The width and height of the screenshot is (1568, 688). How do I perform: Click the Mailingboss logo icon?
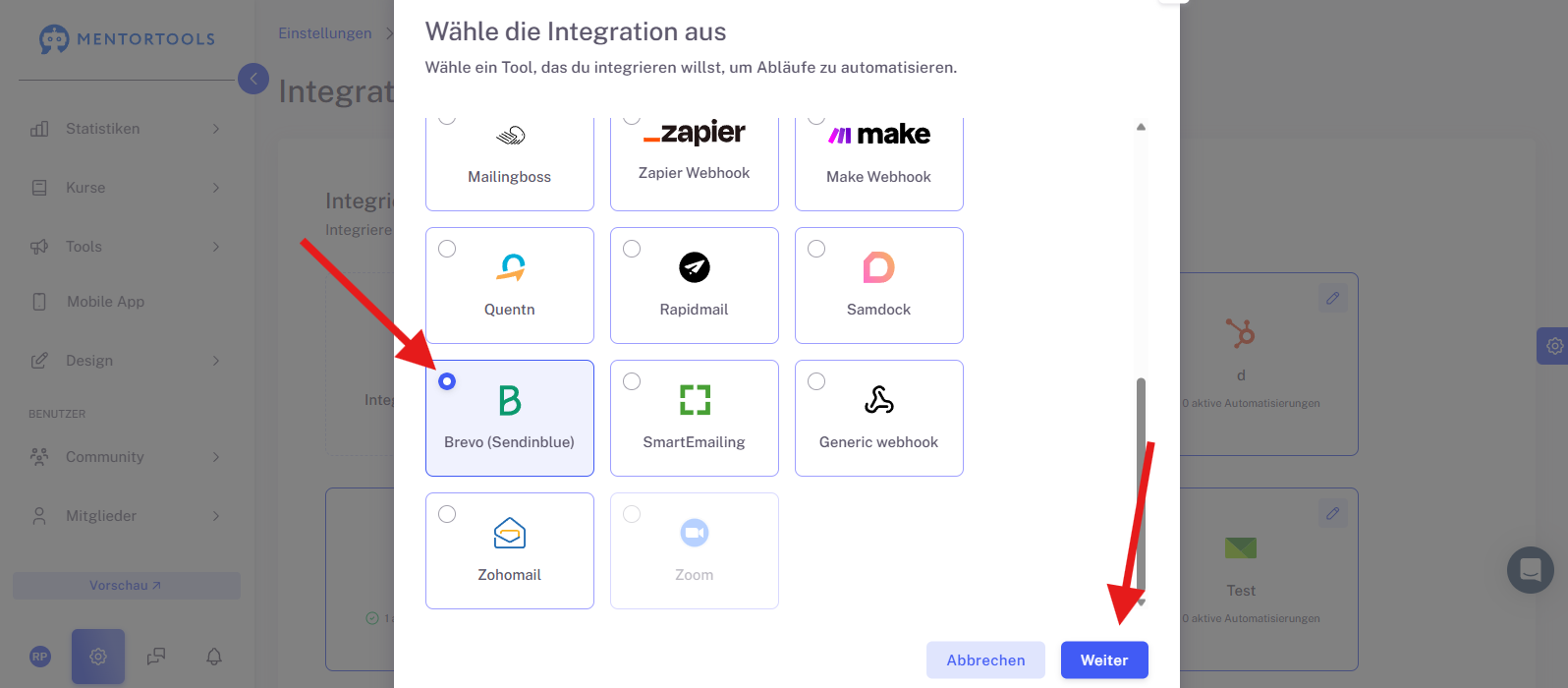510,136
